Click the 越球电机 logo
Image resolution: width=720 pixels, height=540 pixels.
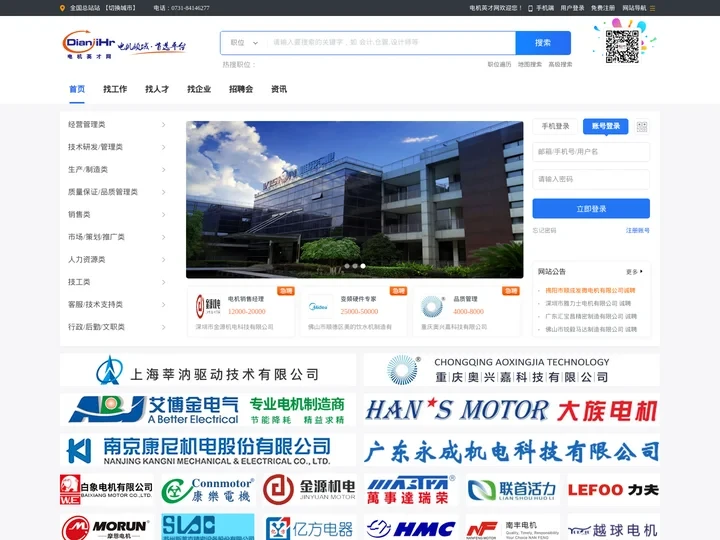point(613,527)
